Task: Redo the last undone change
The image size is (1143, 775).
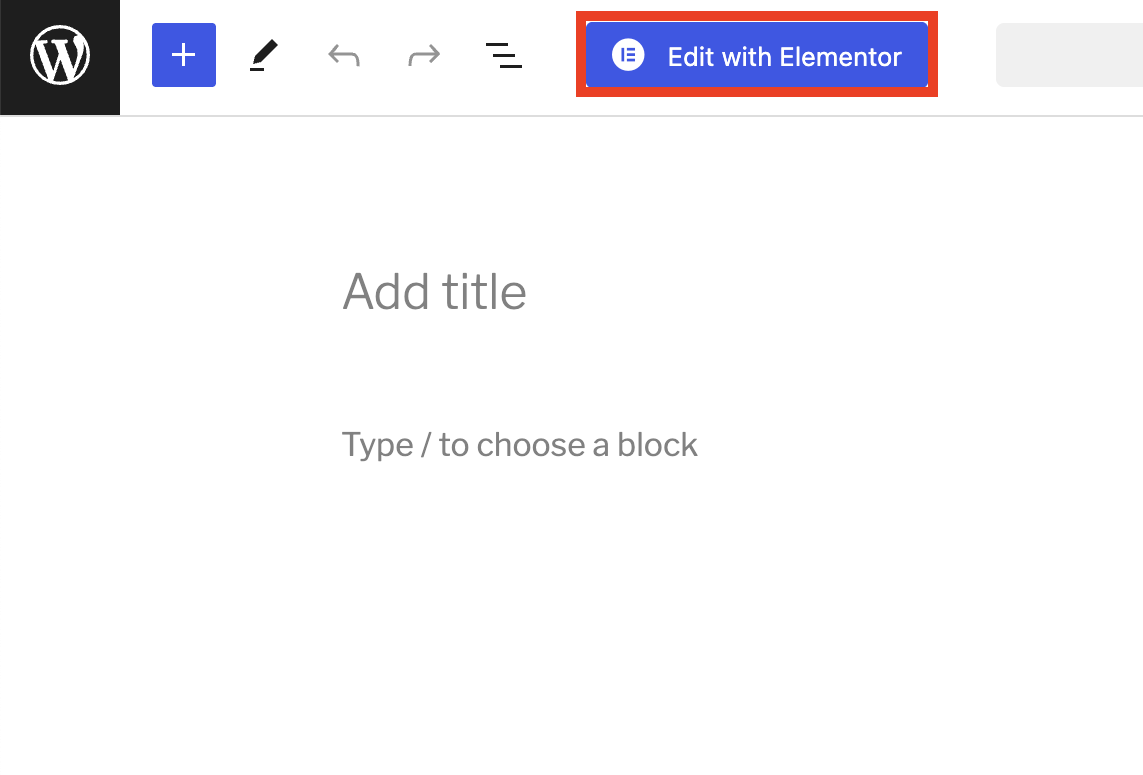Action: click(423, 55)
